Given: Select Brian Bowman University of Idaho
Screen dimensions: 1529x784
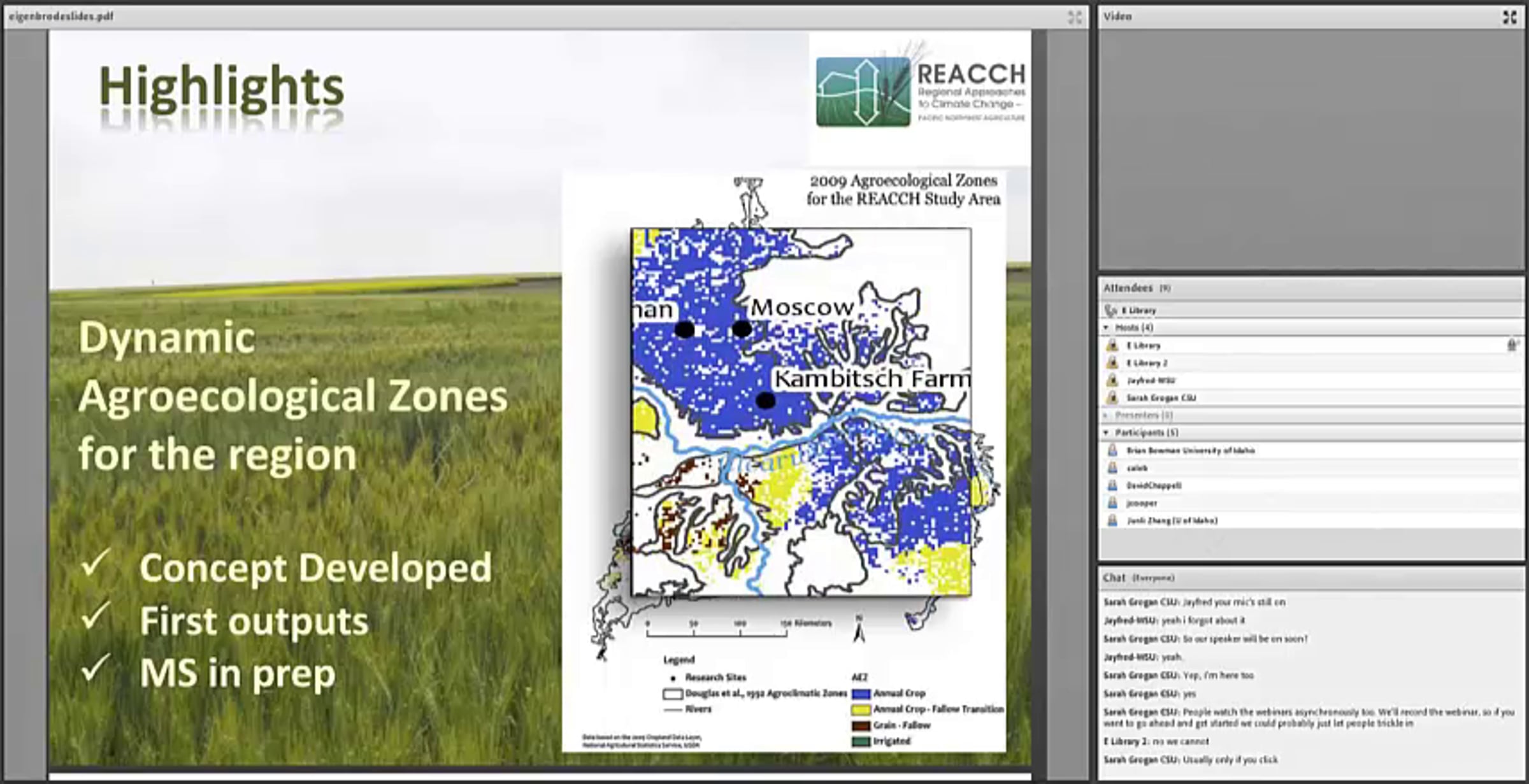Looking at the screenshot, I should (x=1190, y=450).
